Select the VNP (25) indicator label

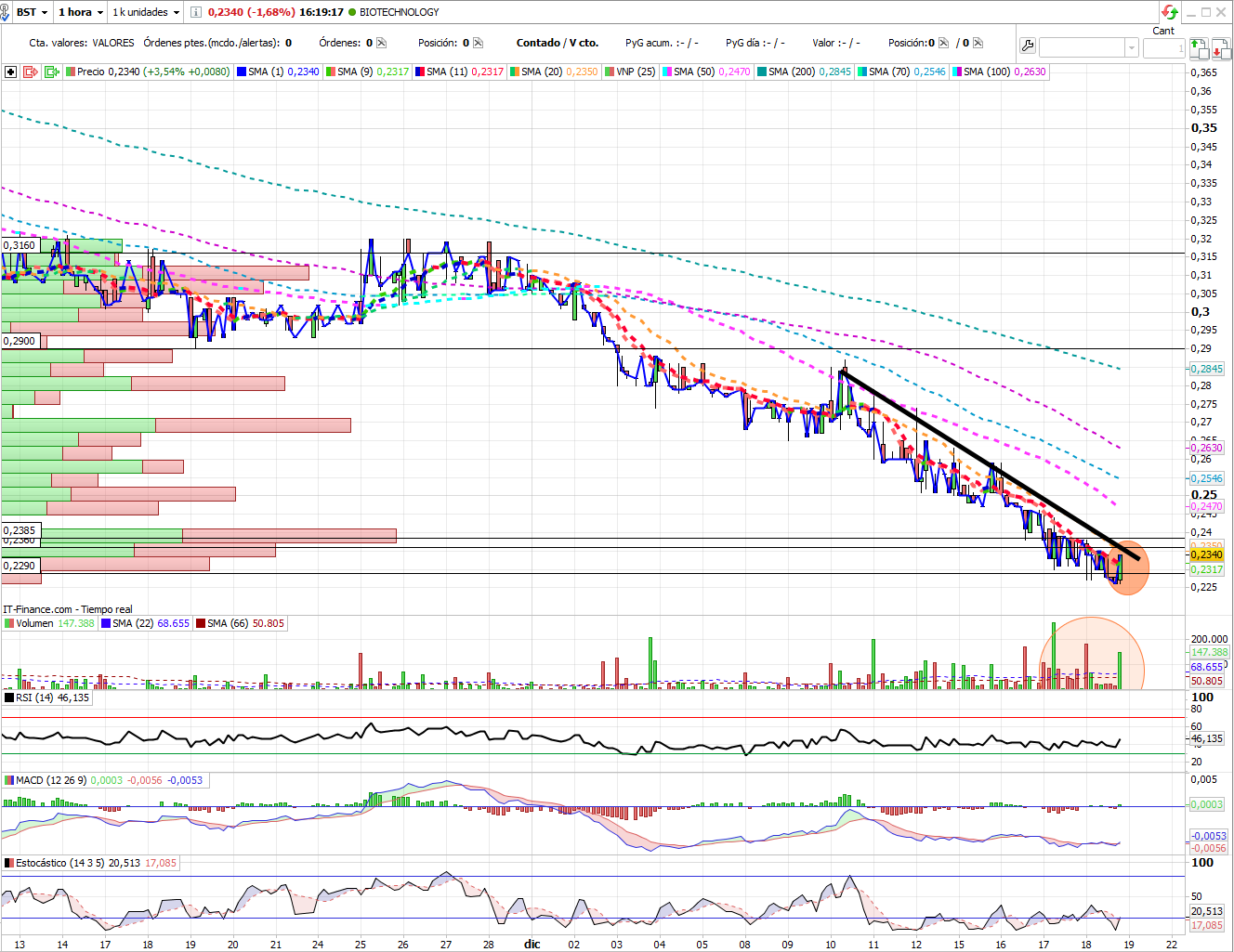pos(635,72)
